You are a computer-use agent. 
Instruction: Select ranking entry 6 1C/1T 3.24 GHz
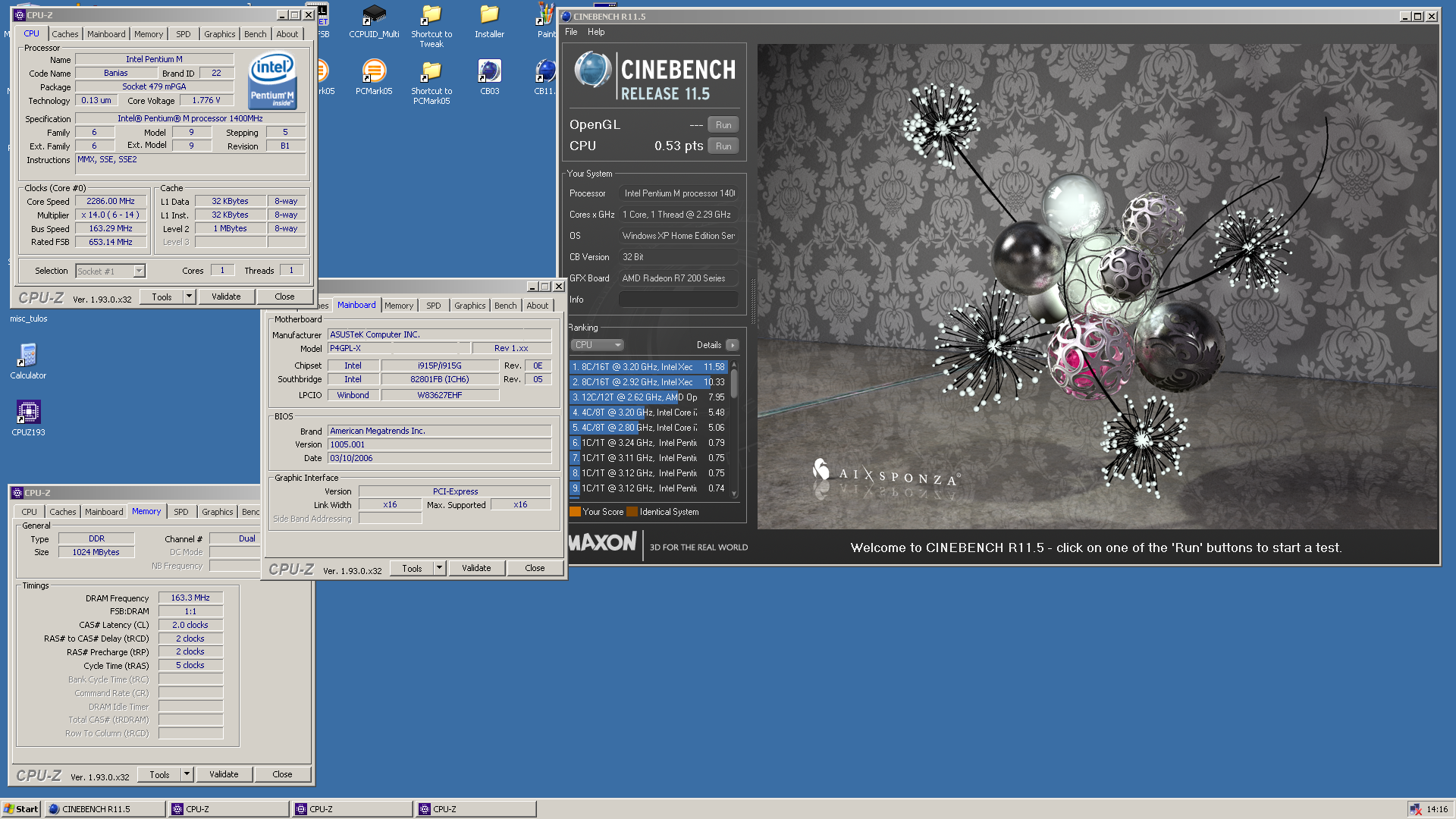648,443
